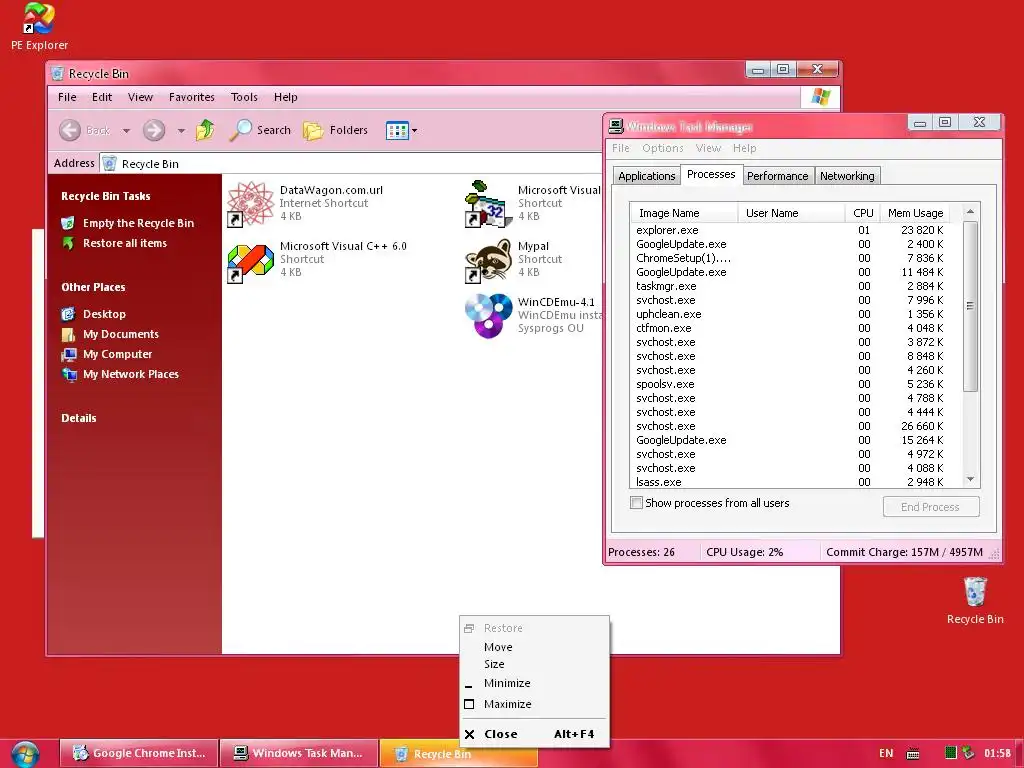The width and height of the screenshot is (1024, 768).
Task: Open the Recycle Bin desktop icon
Action: pos(975,600)
